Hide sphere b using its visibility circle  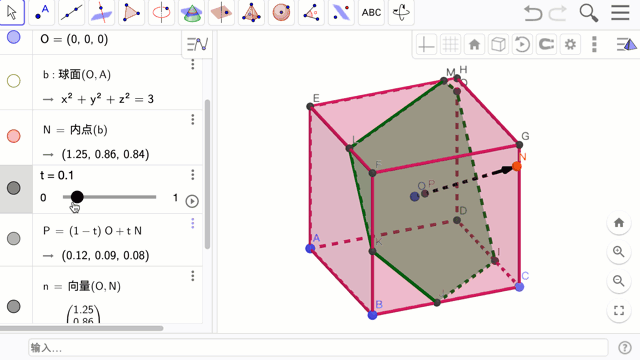point(14,81)
